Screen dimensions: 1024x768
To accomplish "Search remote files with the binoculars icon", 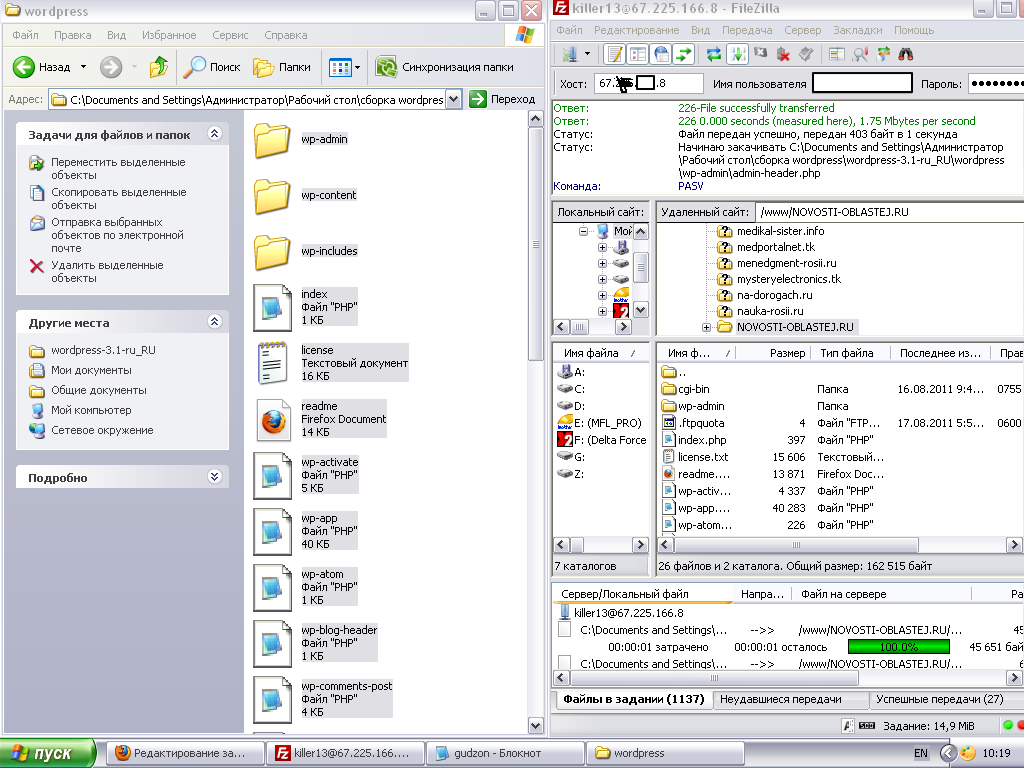I will pyautogui.click(x=906, y=54).
